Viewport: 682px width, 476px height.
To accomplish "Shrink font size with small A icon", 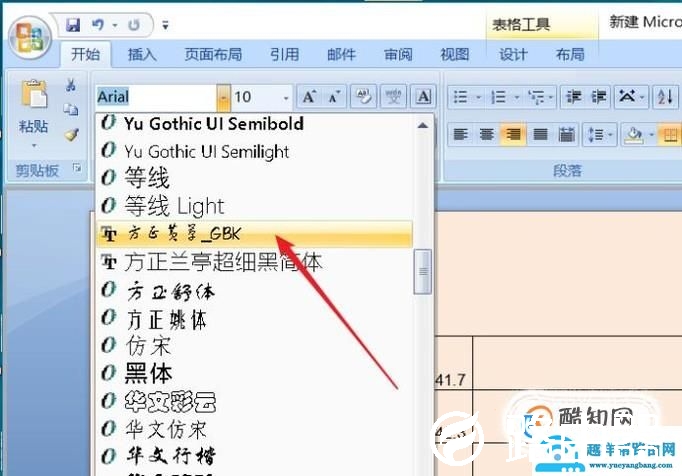I will click(334, 97).
